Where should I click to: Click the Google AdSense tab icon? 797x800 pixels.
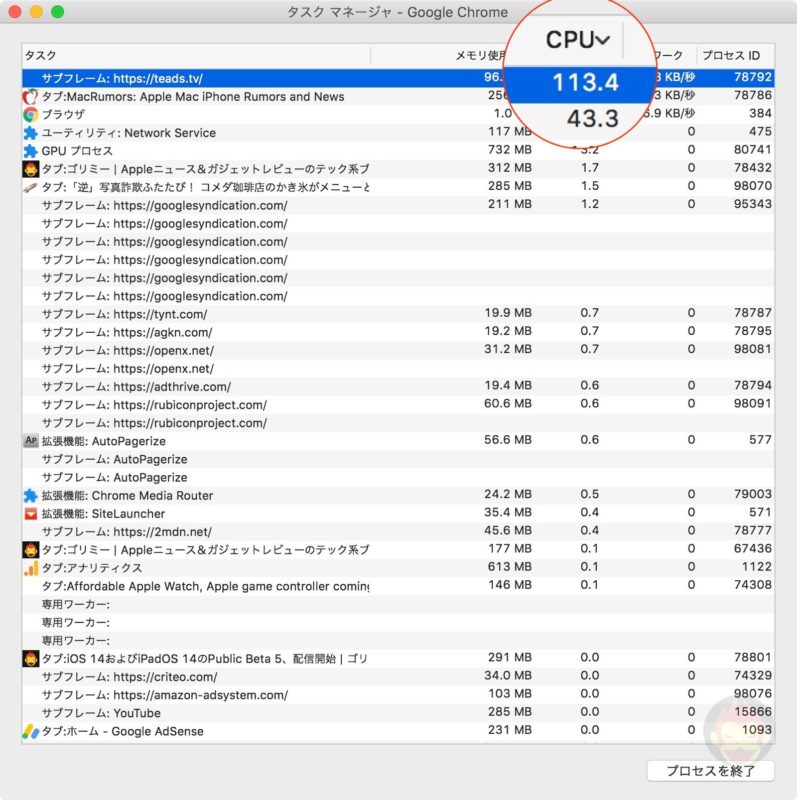pos(30,732)
